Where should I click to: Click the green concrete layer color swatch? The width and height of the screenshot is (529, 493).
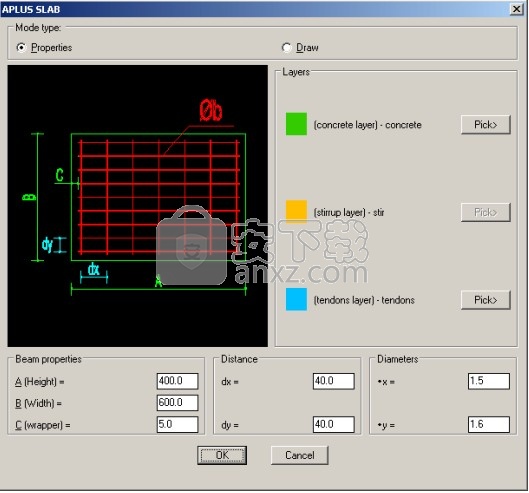(296, 124)
